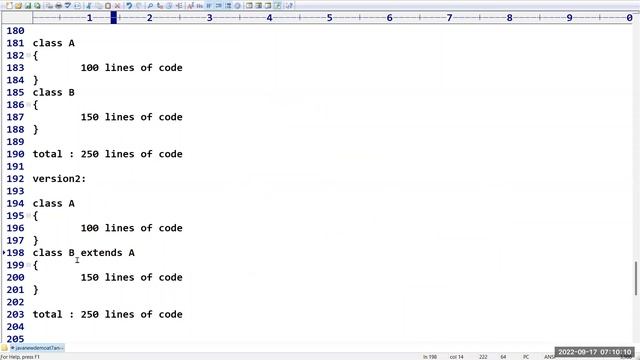Redo the edit with the greyed arrow icon

pyautogui.click(x=139, y=6)
